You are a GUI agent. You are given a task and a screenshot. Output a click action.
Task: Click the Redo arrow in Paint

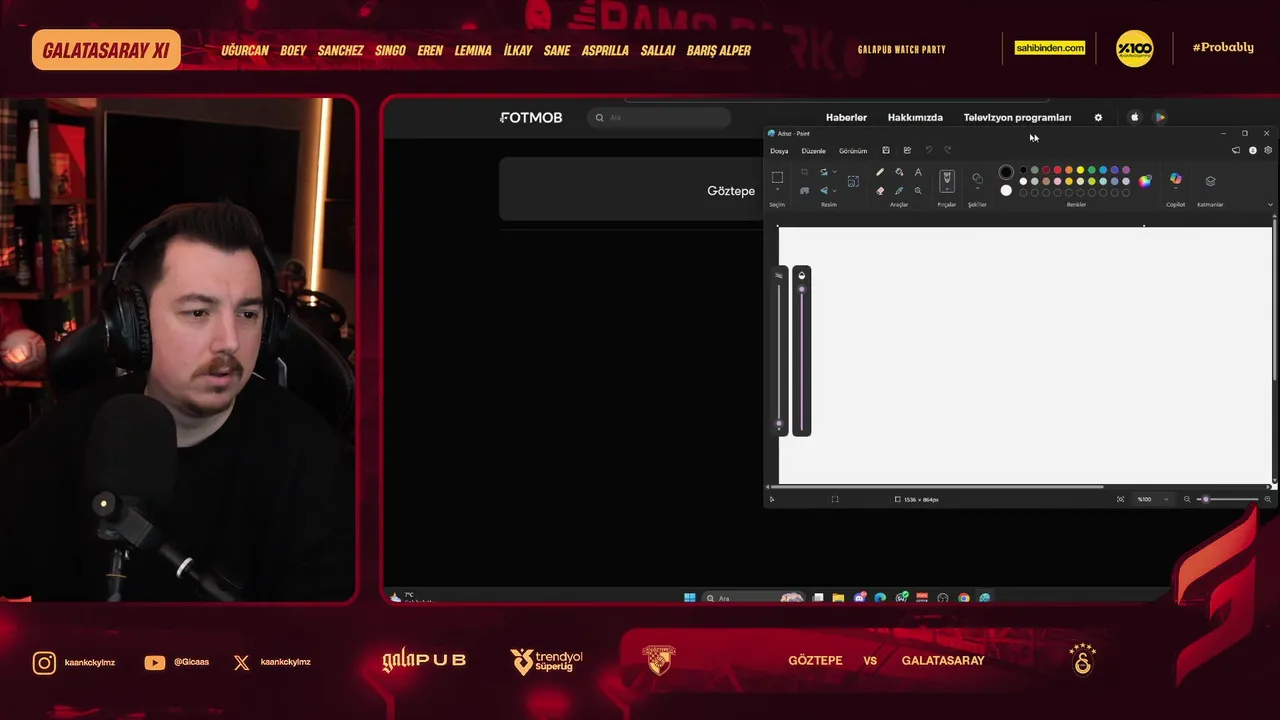click(947, 150)
